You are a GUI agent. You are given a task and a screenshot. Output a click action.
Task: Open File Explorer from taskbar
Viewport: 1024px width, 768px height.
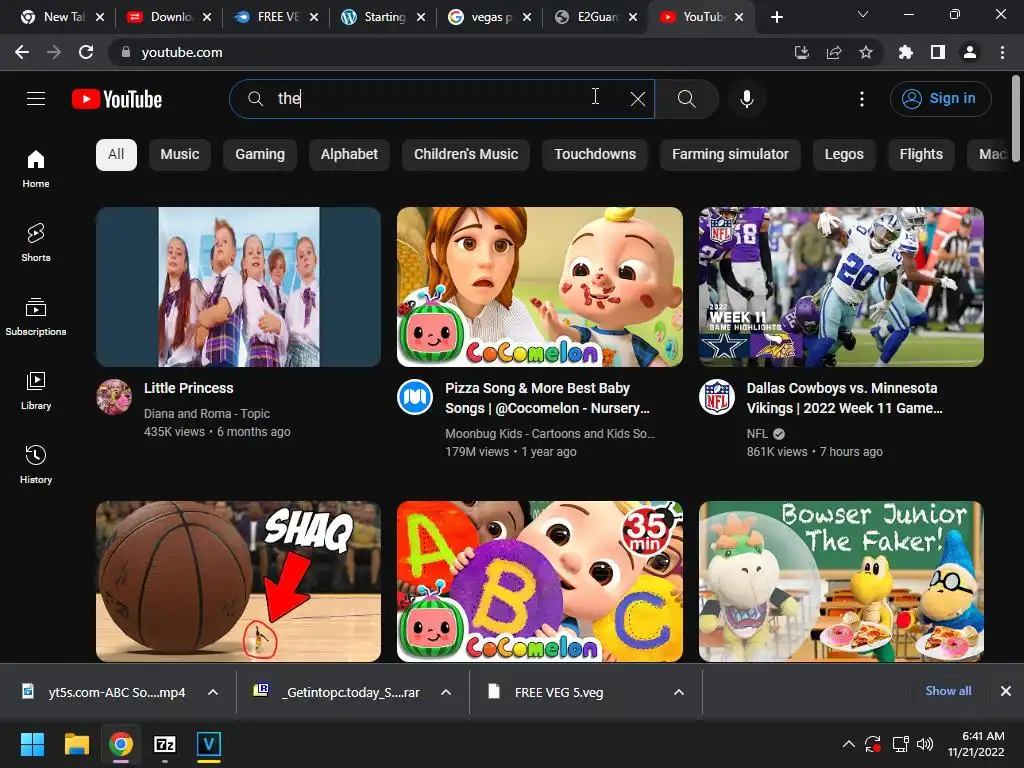[x=76, y=744]
